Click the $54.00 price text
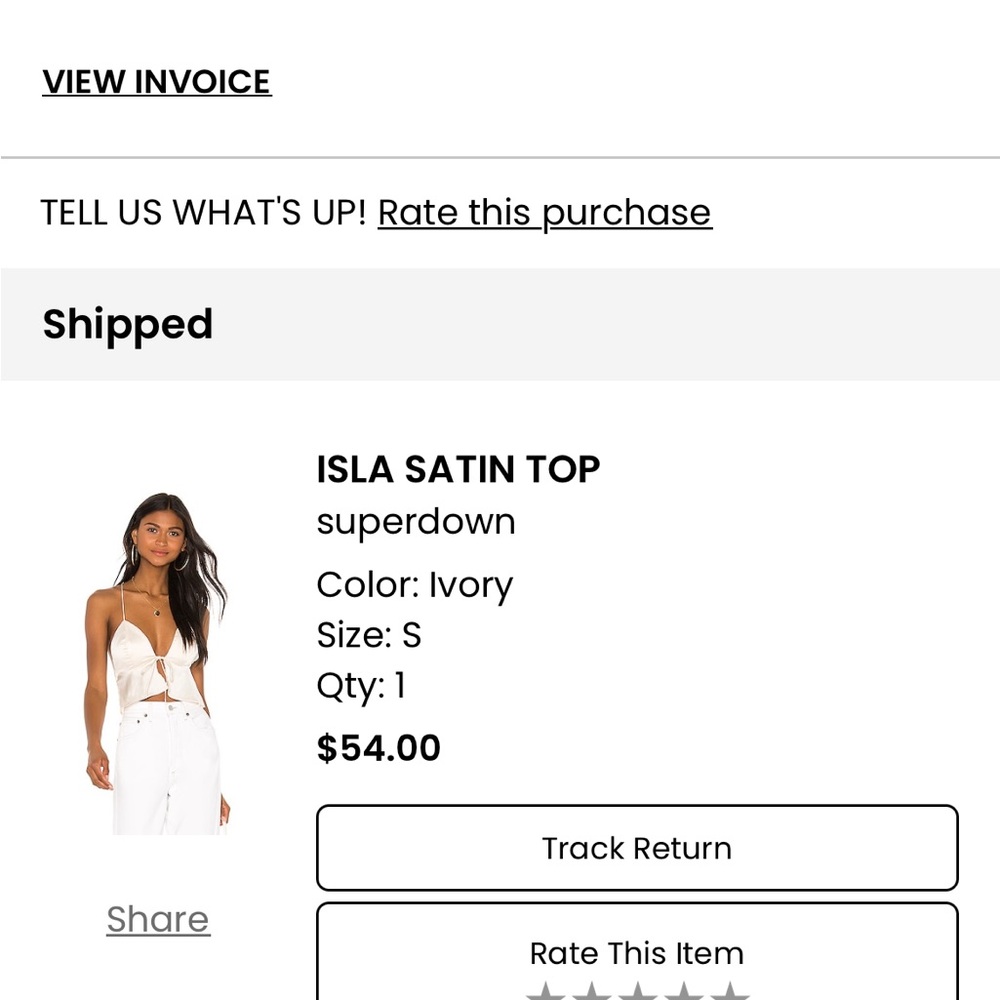 378,747
